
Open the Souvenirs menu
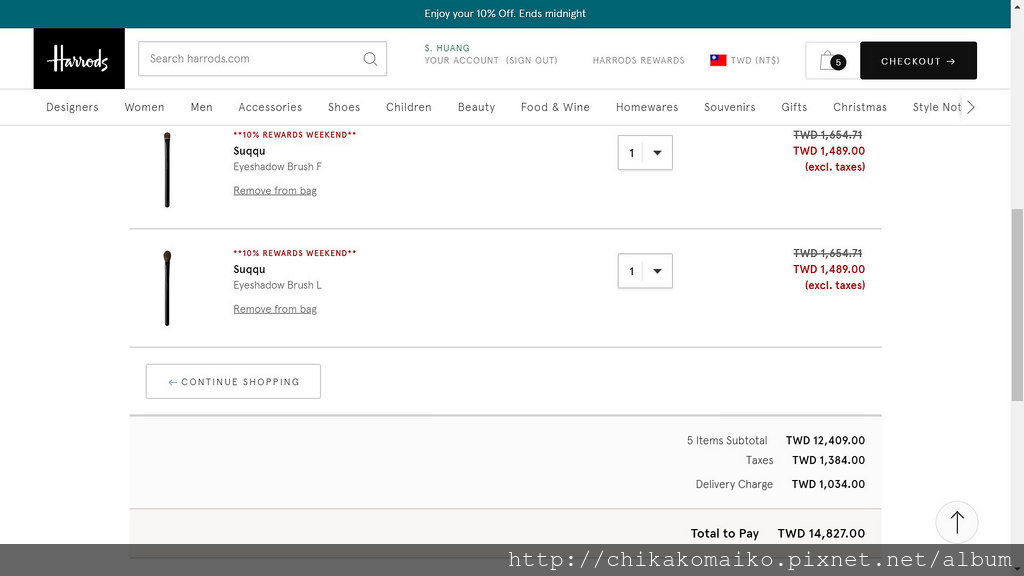729,107
